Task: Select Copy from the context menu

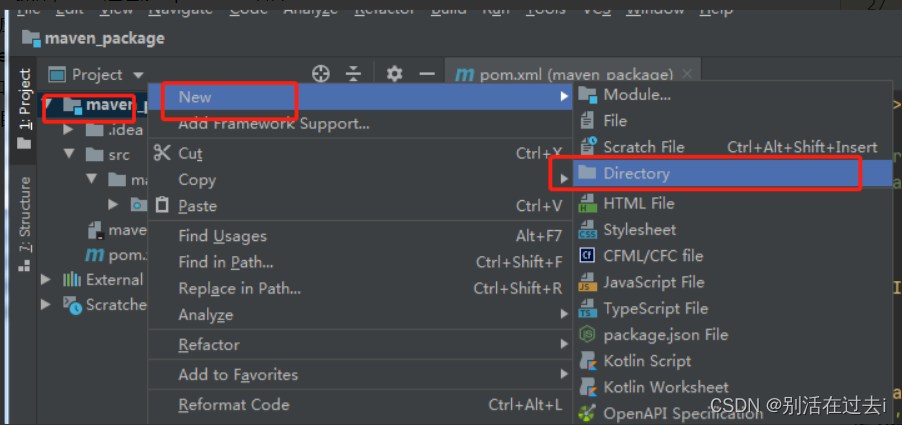Action: pos(360,179)
